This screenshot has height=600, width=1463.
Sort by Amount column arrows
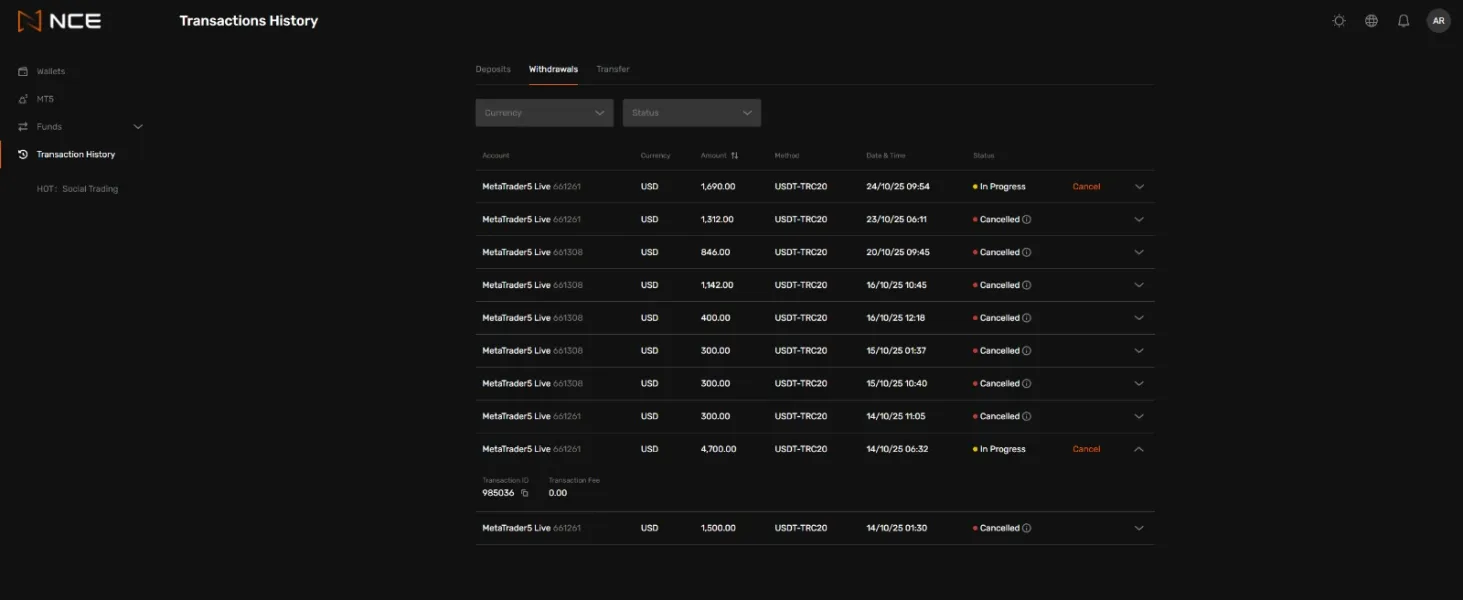tap(735, 156)
